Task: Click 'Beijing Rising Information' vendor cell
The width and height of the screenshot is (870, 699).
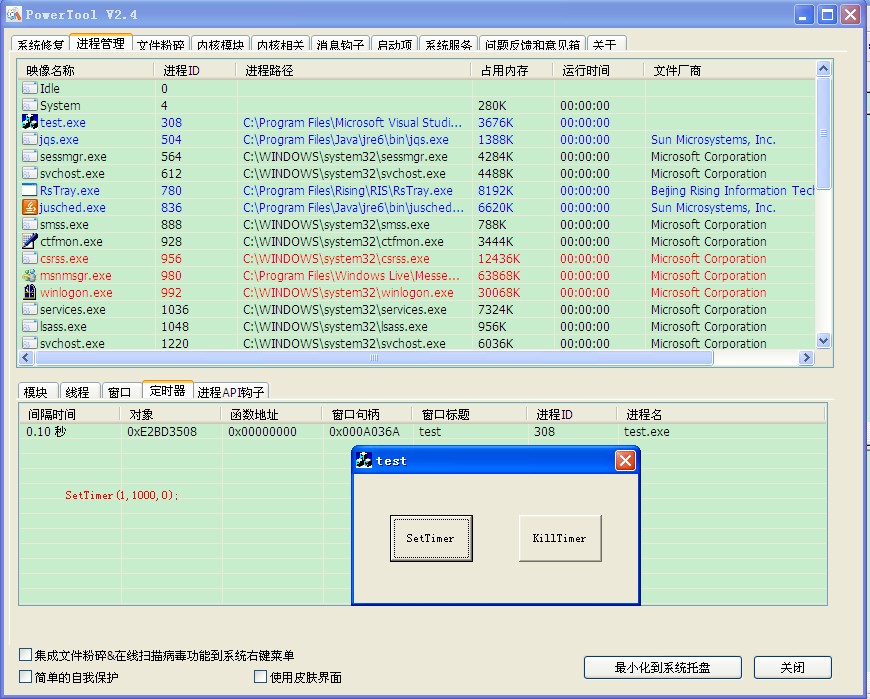Action: [x=732, y=190]
